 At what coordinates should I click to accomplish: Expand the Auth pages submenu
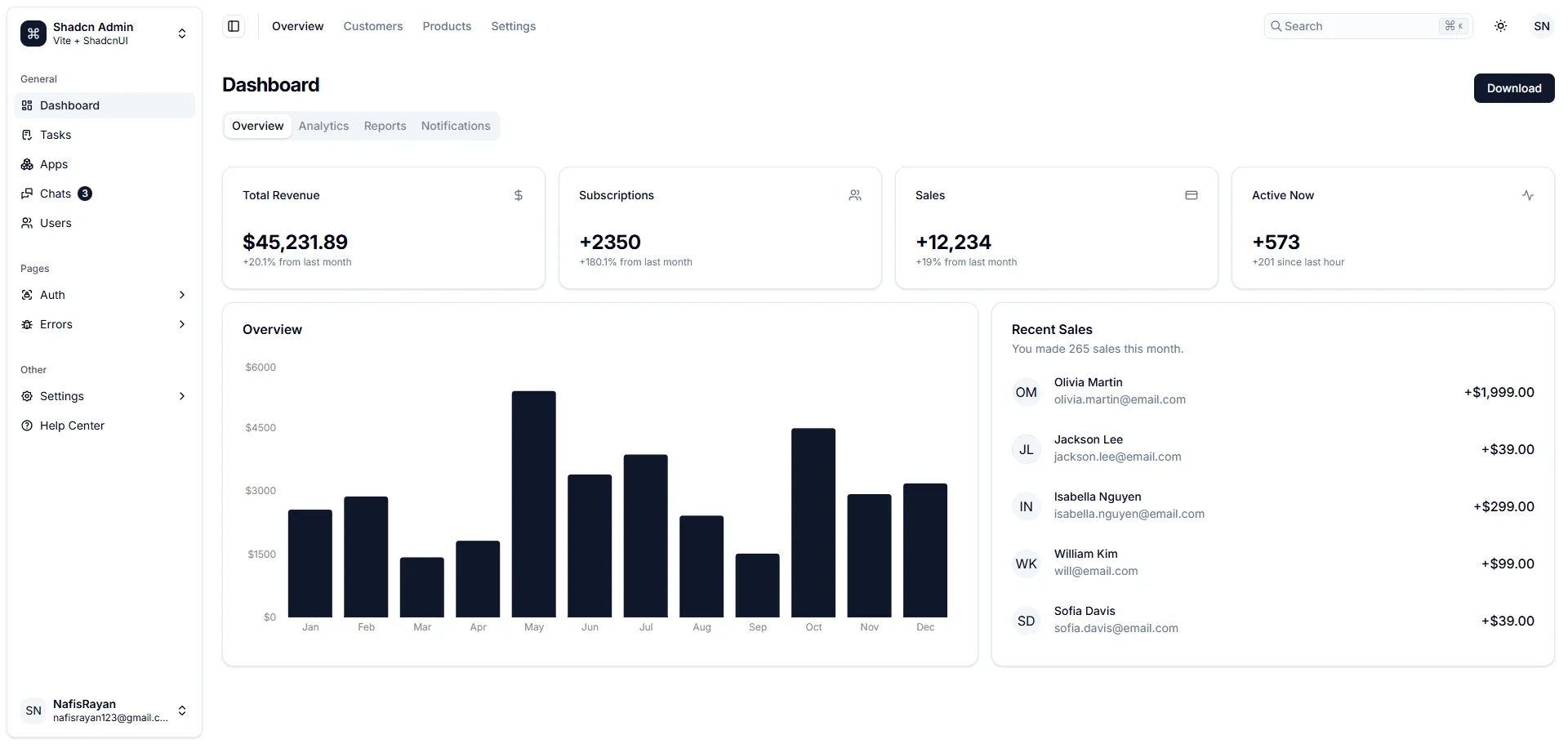105,295
